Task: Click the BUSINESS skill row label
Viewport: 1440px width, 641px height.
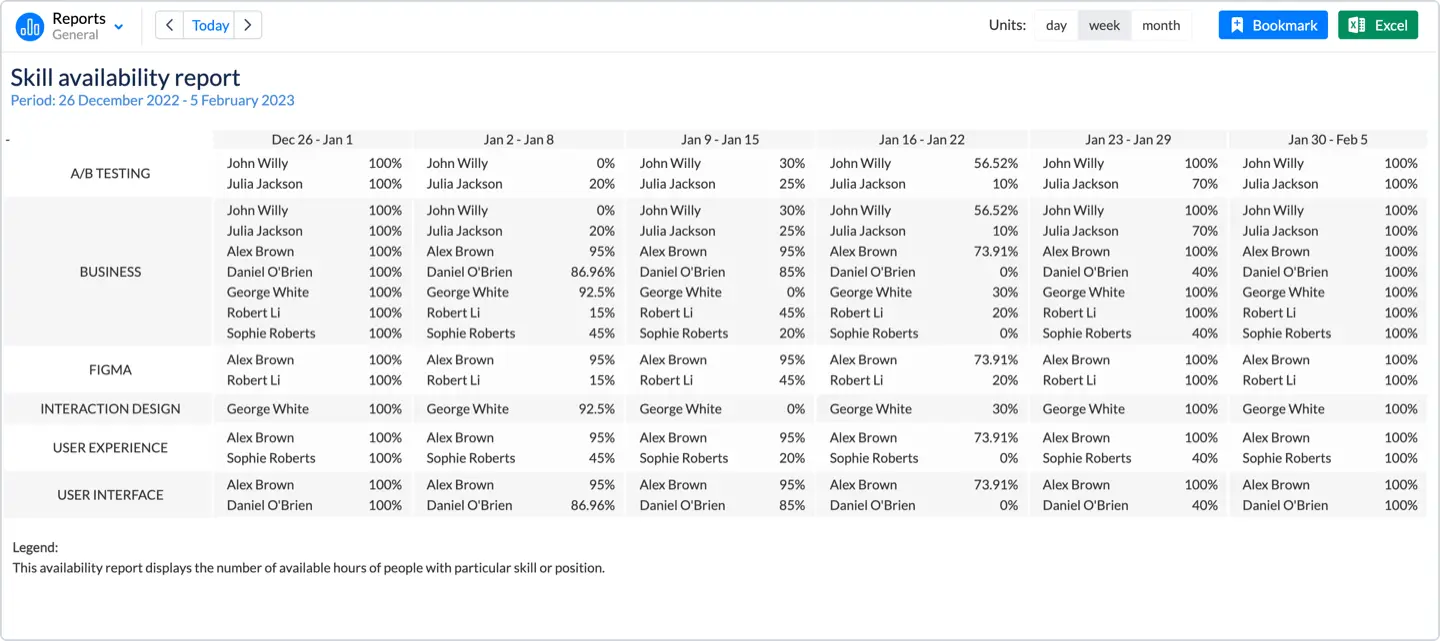Action: point(110,272)
